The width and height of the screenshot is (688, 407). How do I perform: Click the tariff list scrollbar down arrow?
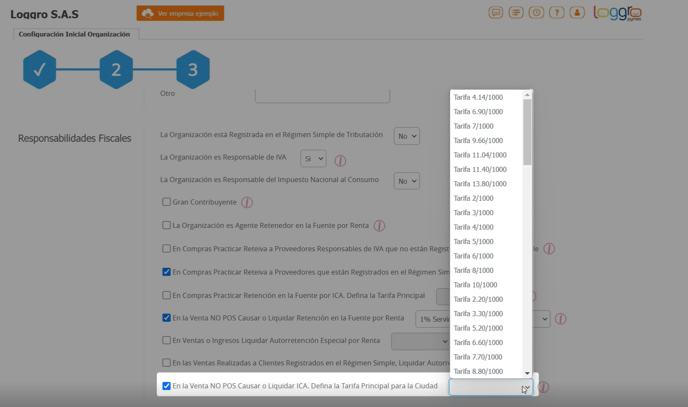pos(527,373)
